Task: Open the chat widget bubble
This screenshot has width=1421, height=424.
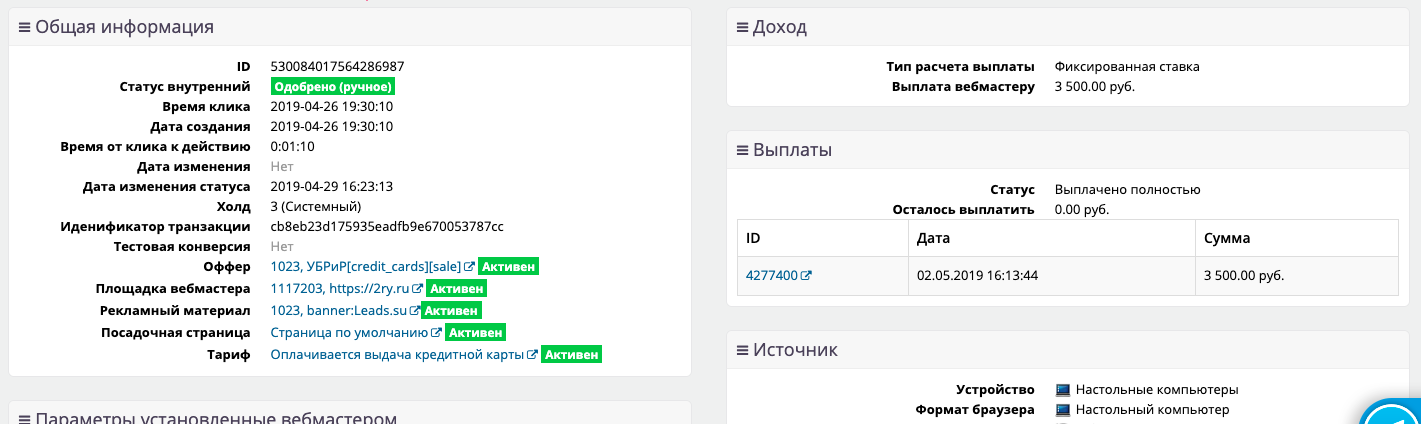Action: 1397,412
